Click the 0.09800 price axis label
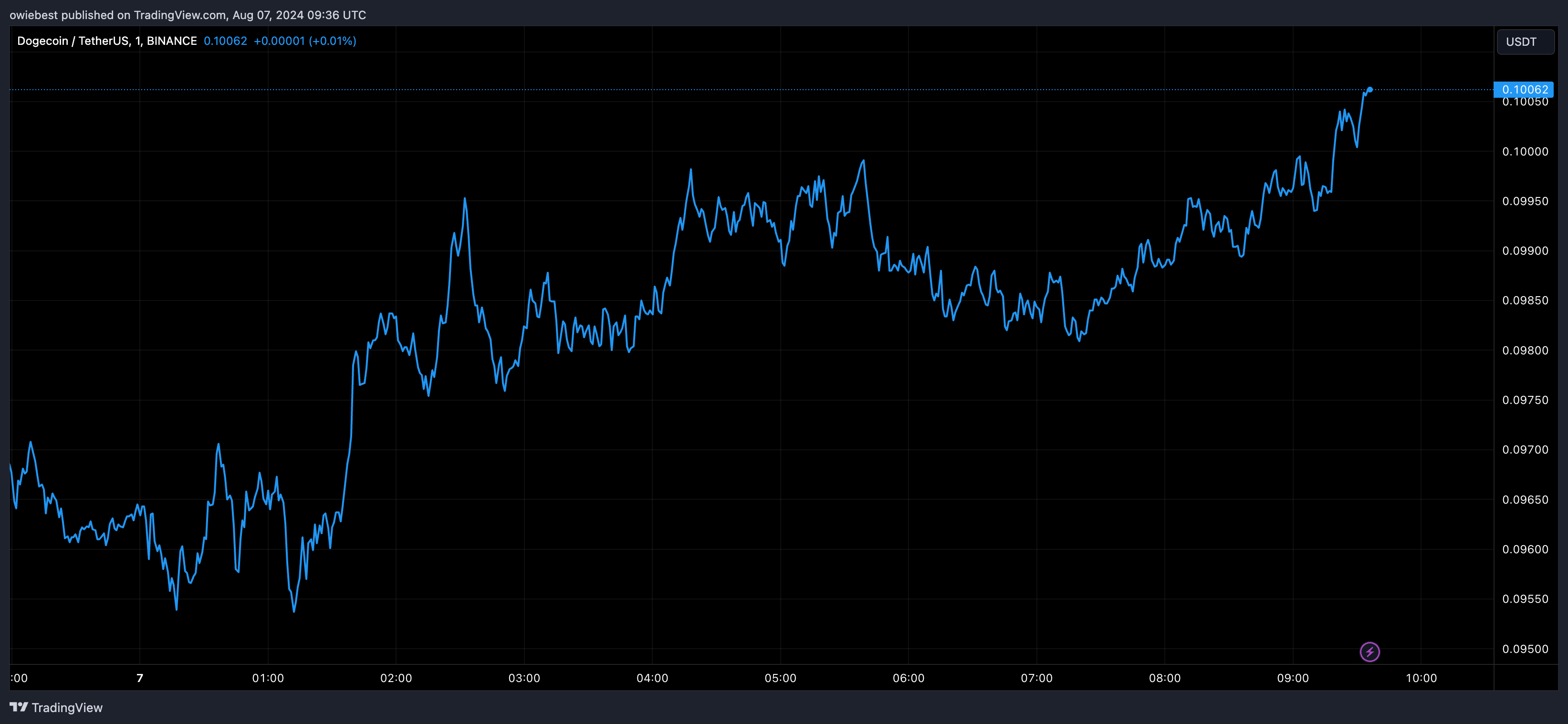The image size is (1568, 724). click(1525, 351)
